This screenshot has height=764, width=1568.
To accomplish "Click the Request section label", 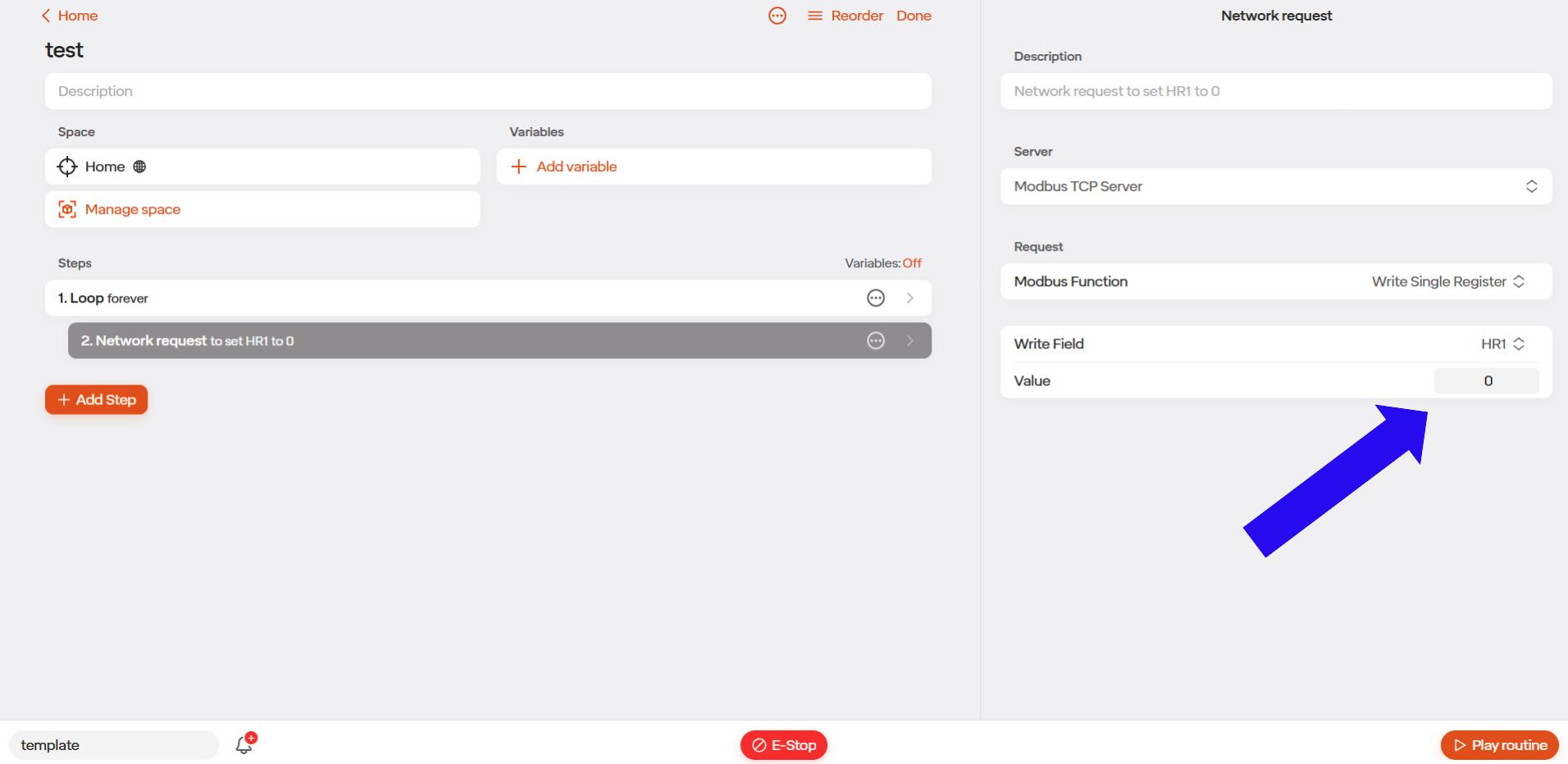I will (1038, 247).
